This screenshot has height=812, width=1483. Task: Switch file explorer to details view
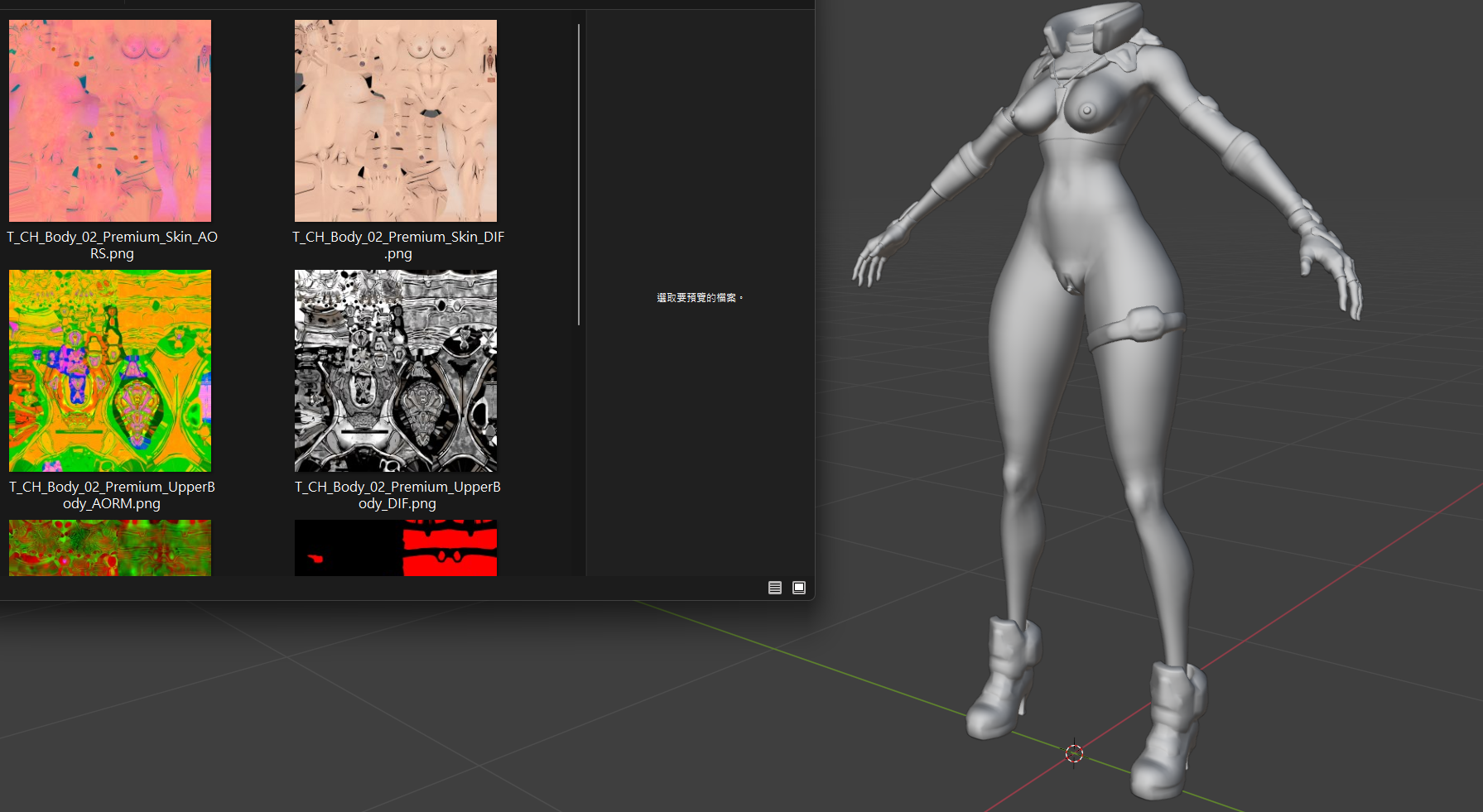tap(775, 588)
